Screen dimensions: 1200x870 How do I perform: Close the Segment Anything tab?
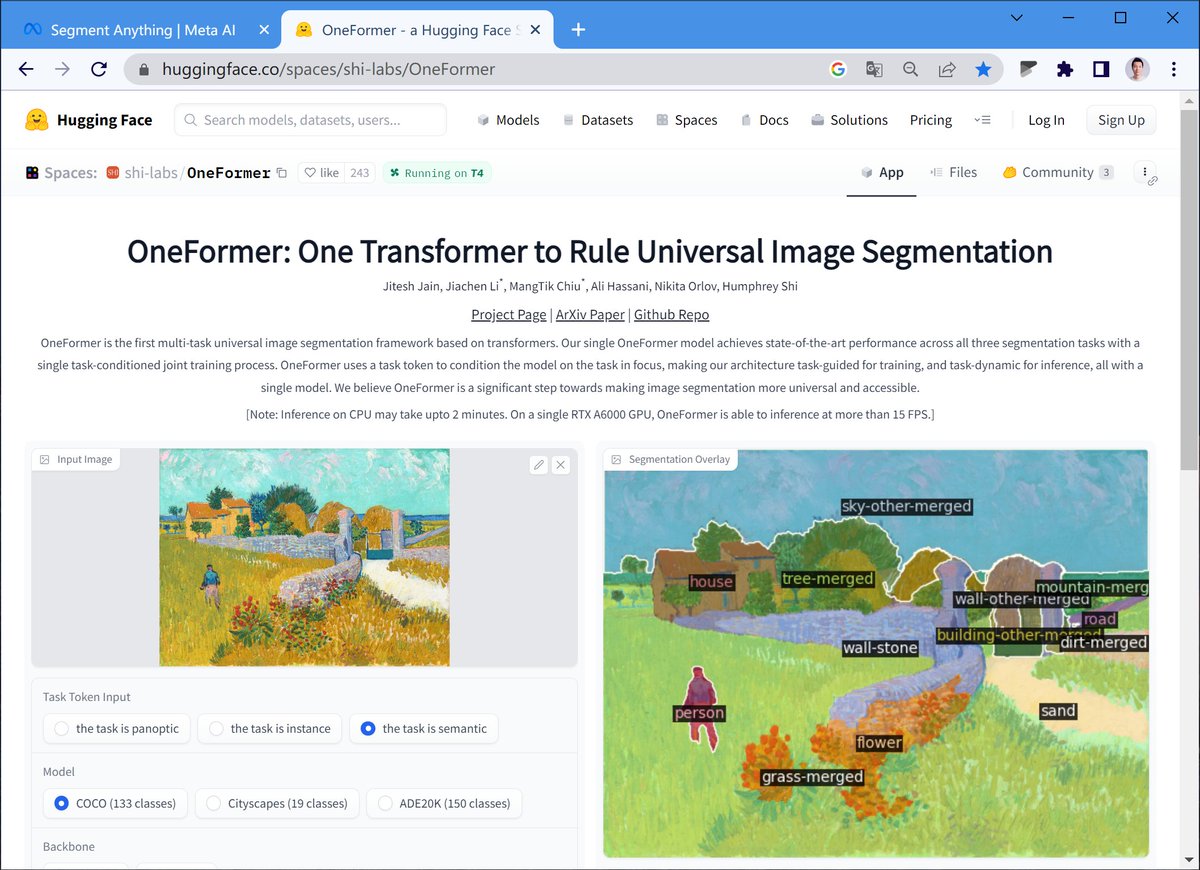pos(264,30)
